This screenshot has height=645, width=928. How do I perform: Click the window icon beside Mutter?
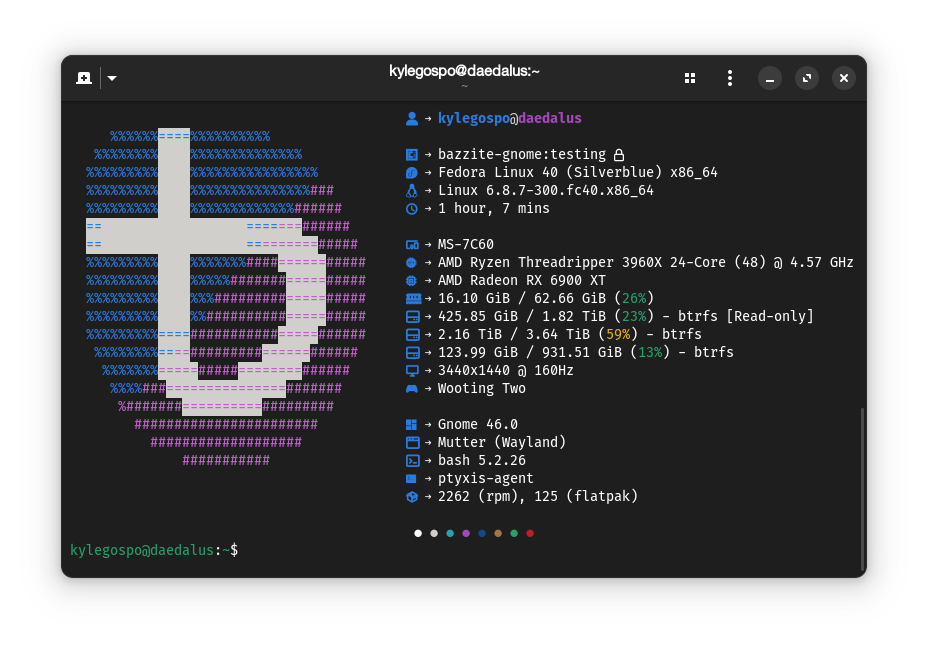point(413,443)
